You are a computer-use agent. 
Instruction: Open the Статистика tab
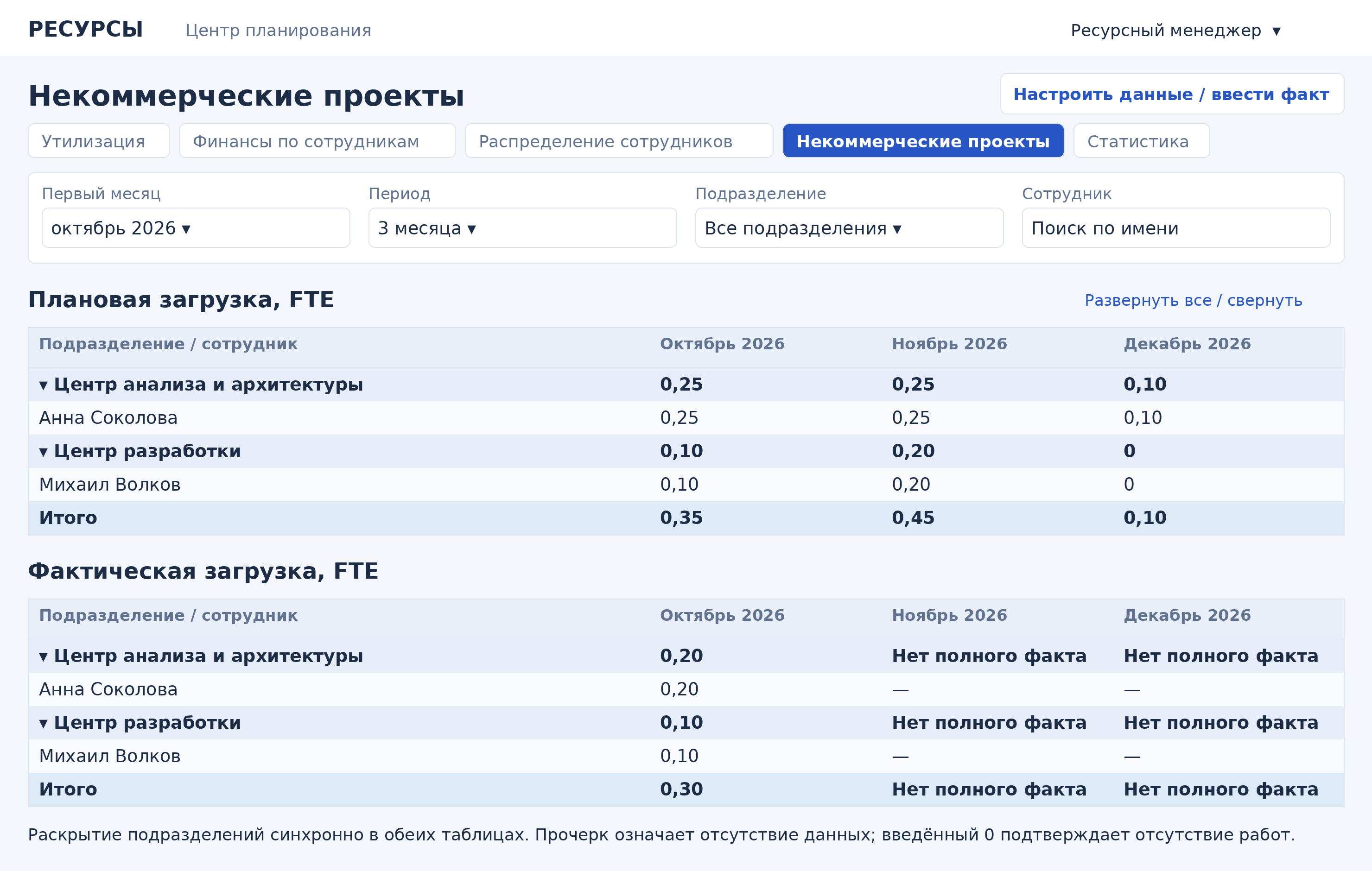pyautogui.click(x=1141, y=141)
